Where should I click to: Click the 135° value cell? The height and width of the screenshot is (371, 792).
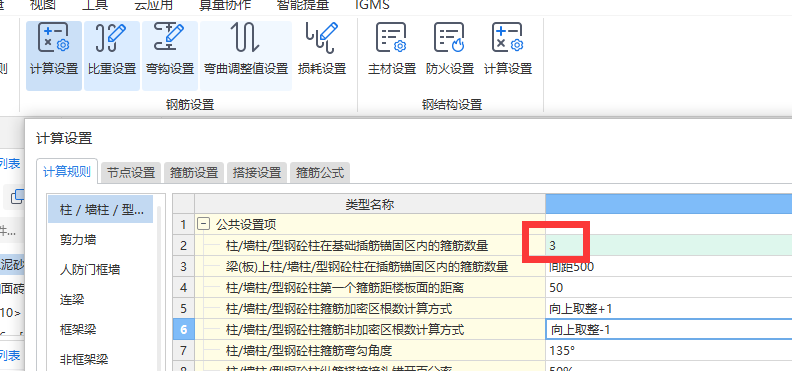coord(668,350)
